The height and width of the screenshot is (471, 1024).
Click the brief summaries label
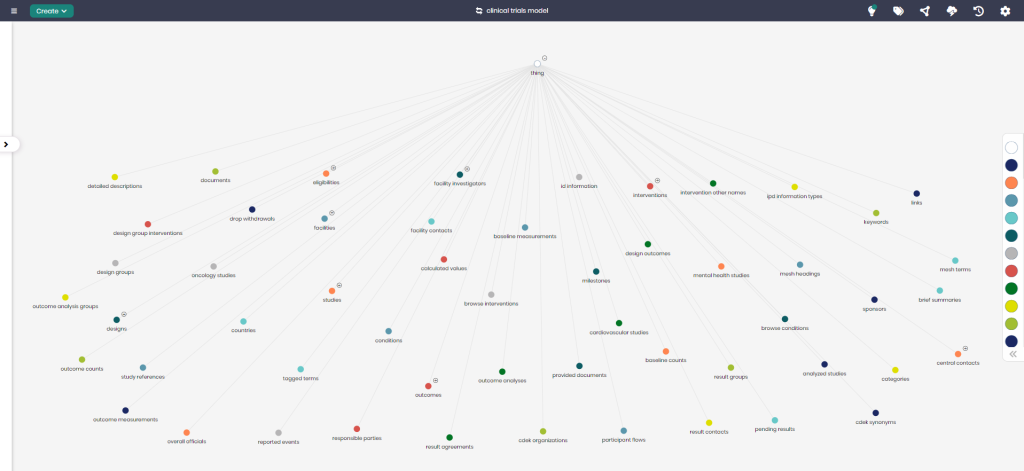click(x=939, y=300)
